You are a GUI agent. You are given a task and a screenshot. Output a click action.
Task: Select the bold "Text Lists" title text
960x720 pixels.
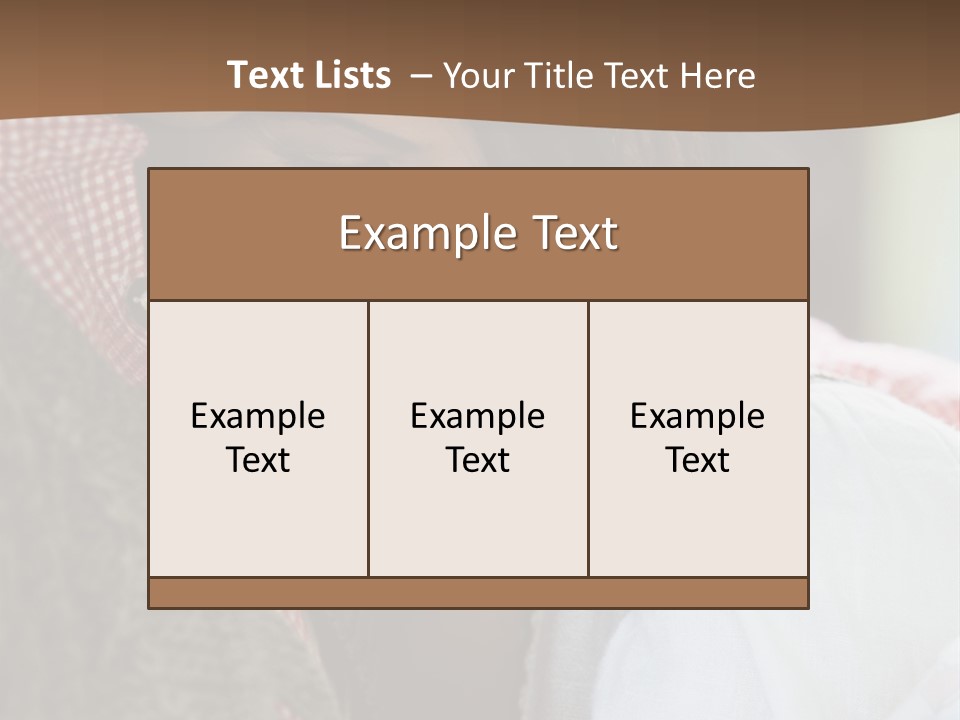(x=309, y=75)
